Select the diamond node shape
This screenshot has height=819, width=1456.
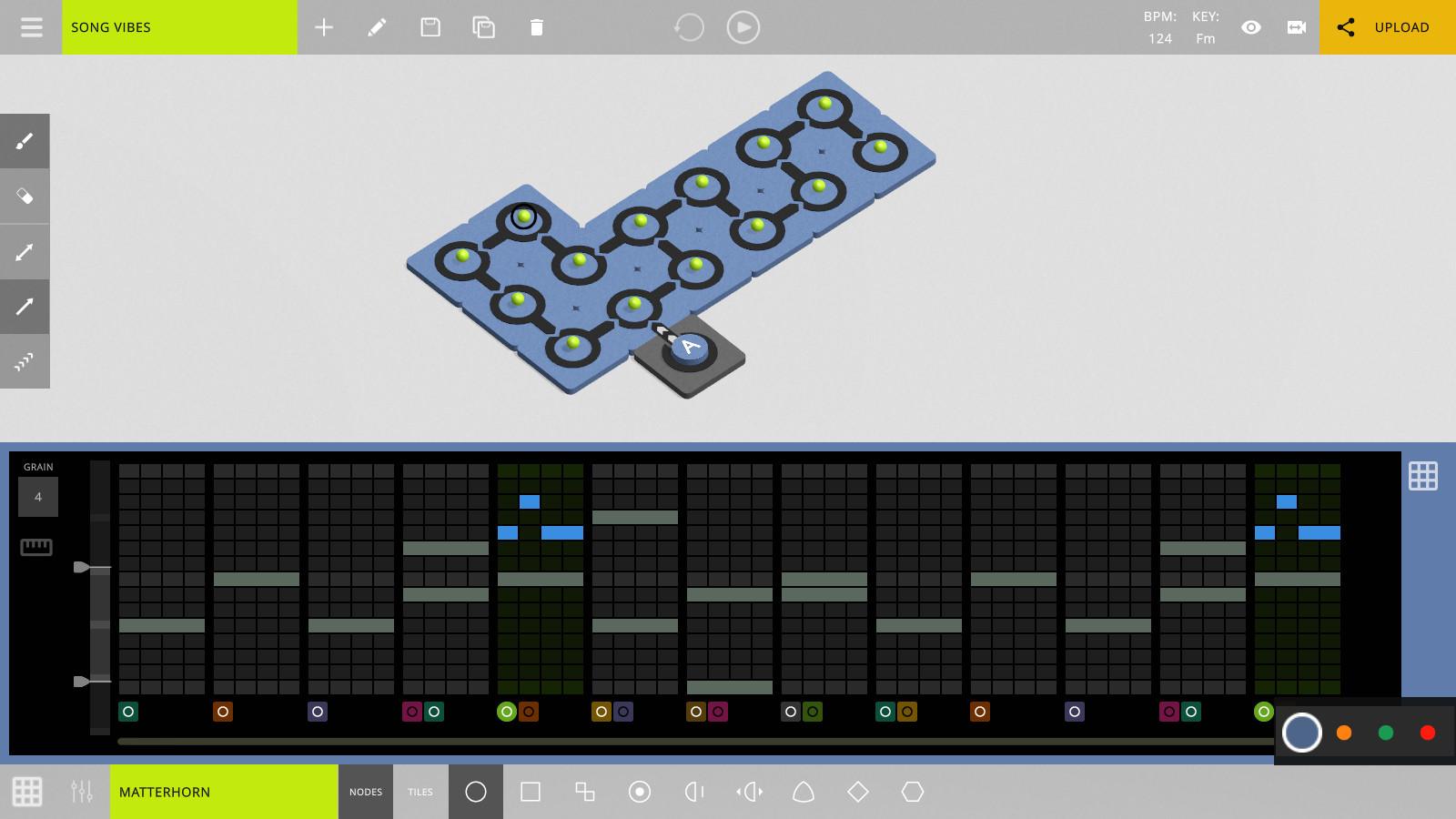coord(858,792)
